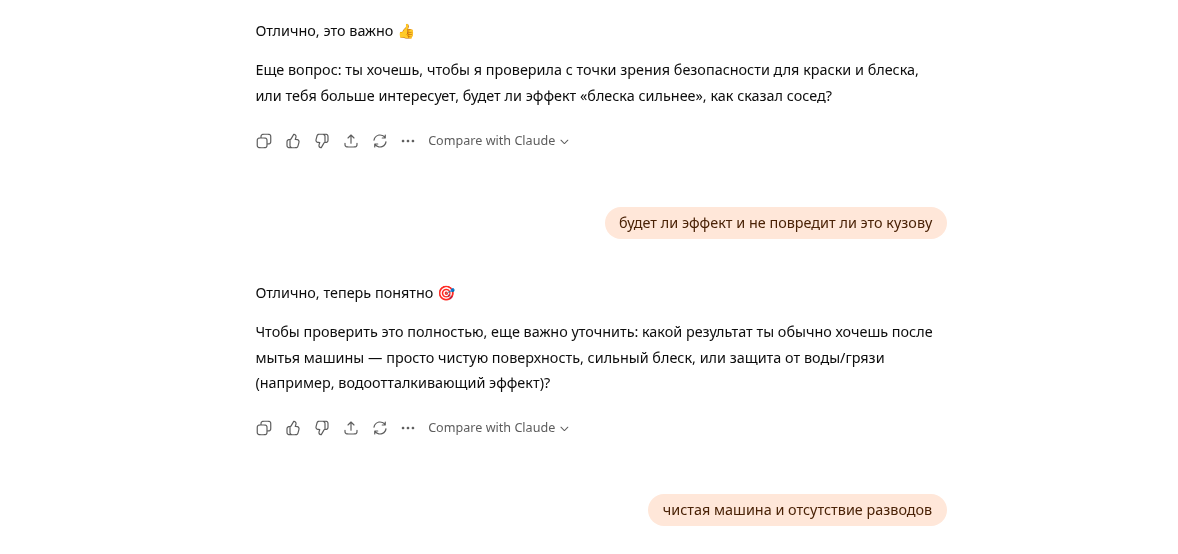Click the text «Отлично, это важно»

324,31
